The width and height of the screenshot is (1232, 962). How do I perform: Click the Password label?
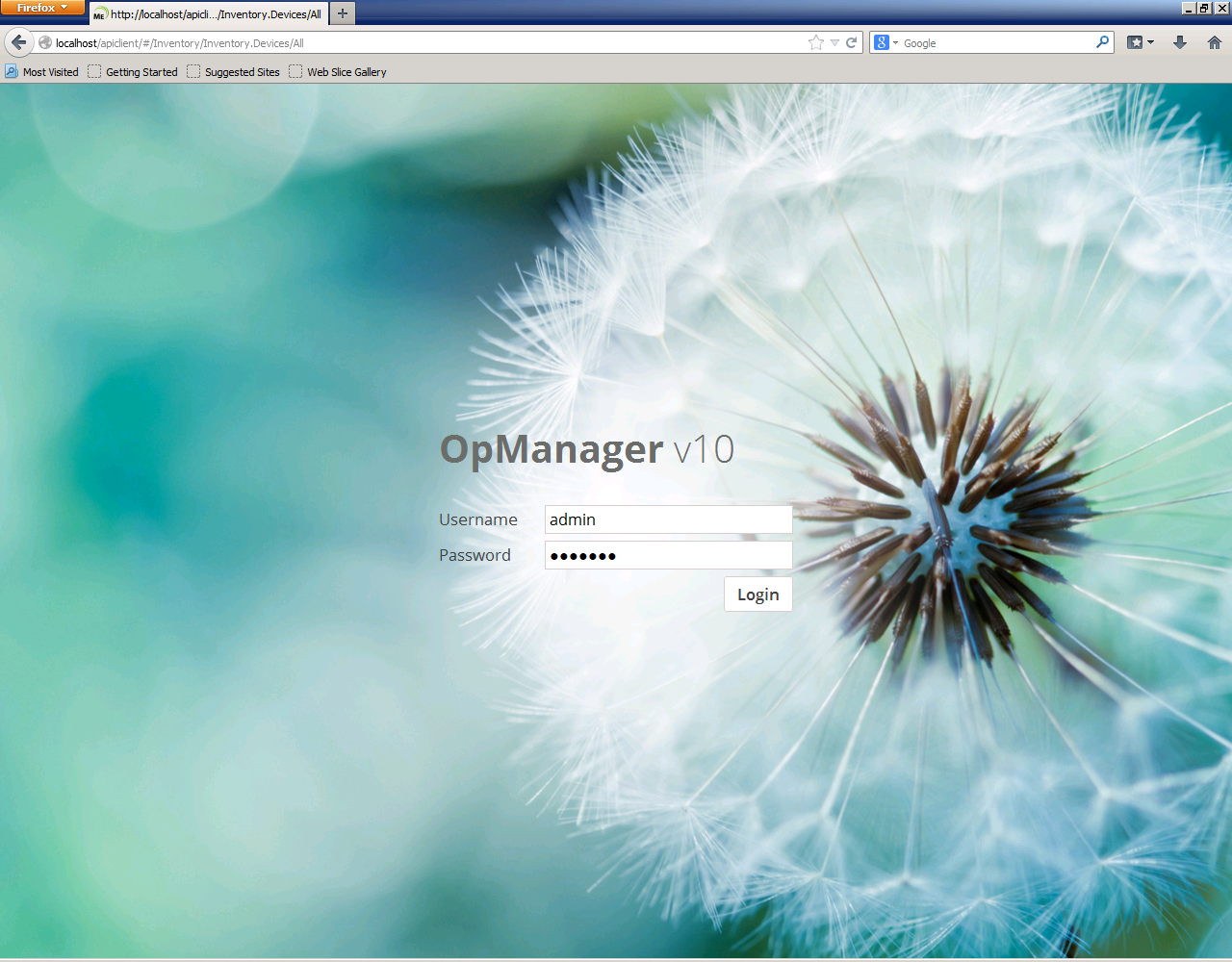475,555
